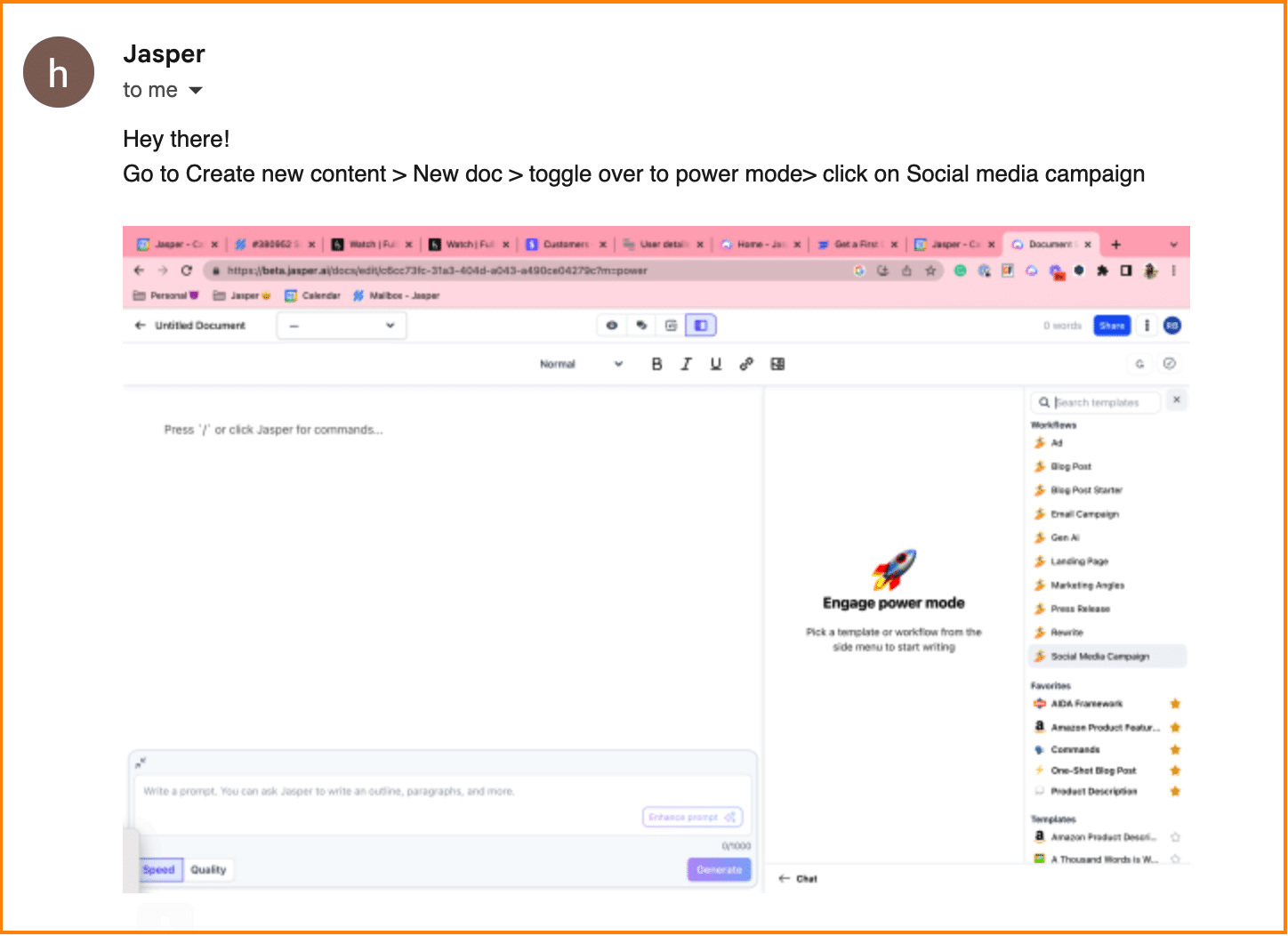The height and width of the screenshot is (936, 1288).
Task: Select the third document view mode icon
Action: tap(671, 326)
